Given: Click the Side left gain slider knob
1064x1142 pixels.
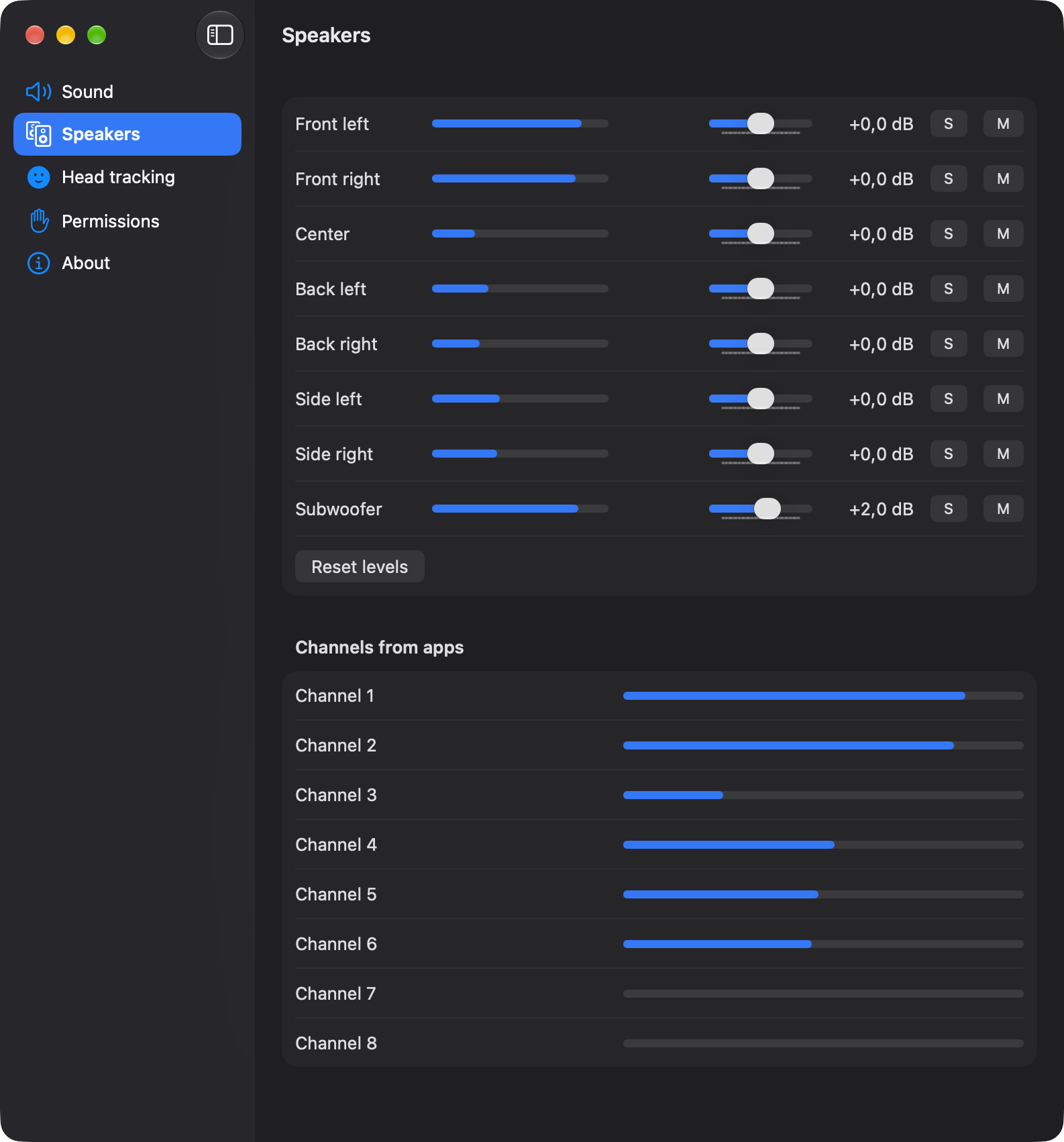Looking at the screenshot, I should 761,399.
